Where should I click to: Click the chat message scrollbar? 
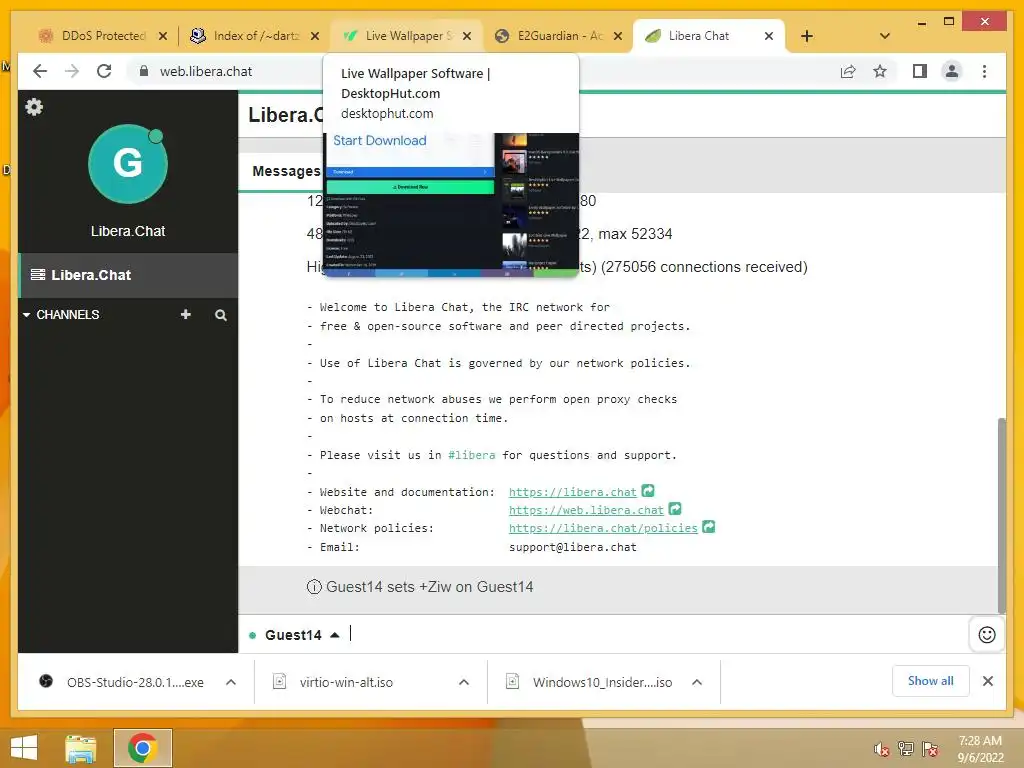(x=1002, y=515)
